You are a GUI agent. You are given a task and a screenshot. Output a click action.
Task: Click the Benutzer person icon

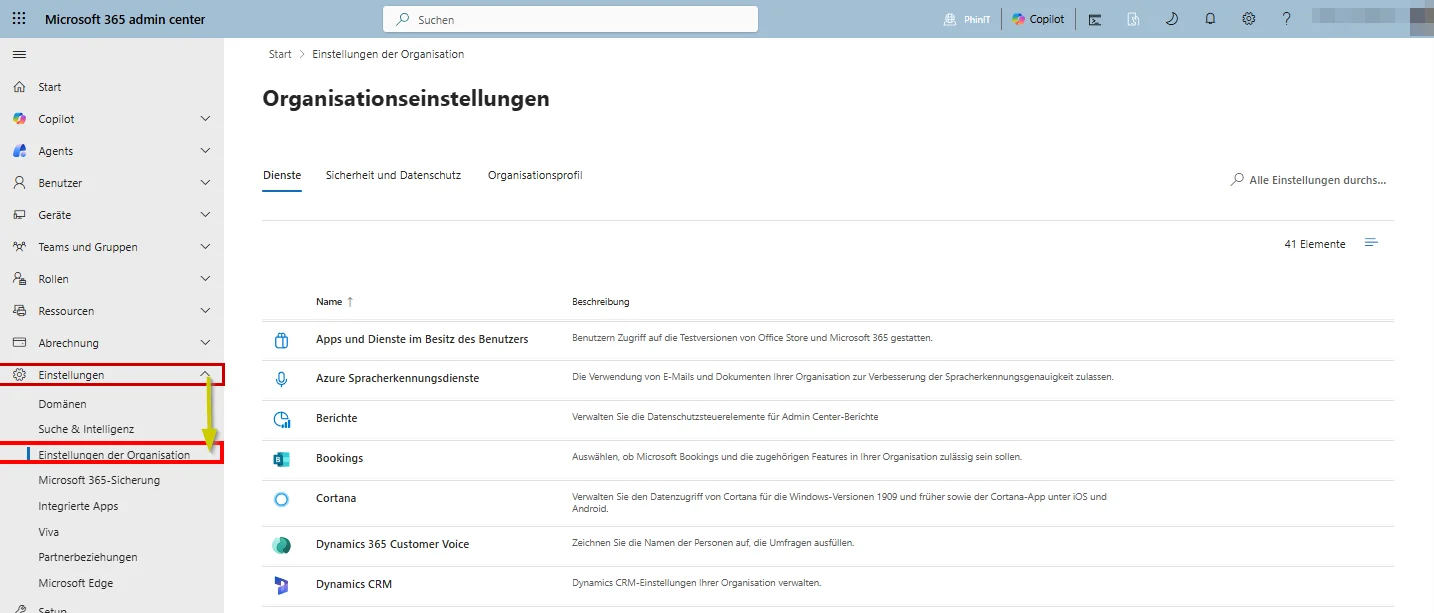coord(19,183)
